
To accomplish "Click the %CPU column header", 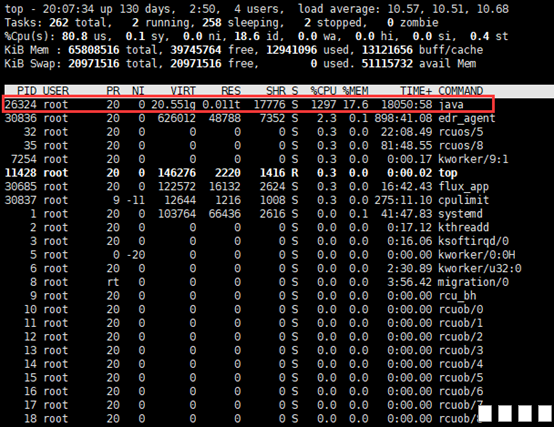I will [323, 91].
